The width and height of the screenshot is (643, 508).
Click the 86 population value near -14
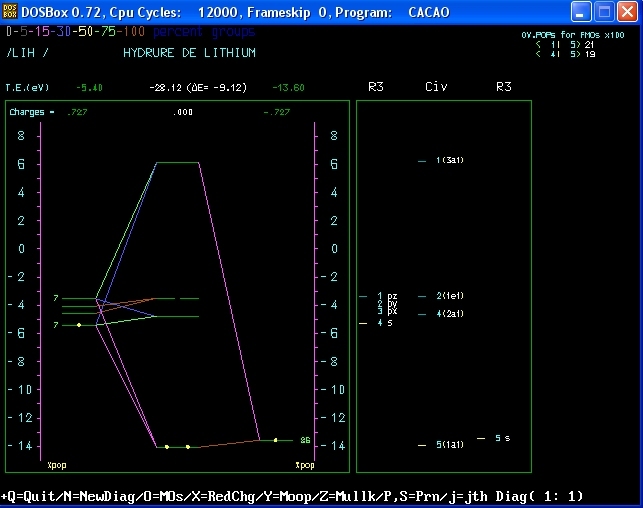coord(305,440)
